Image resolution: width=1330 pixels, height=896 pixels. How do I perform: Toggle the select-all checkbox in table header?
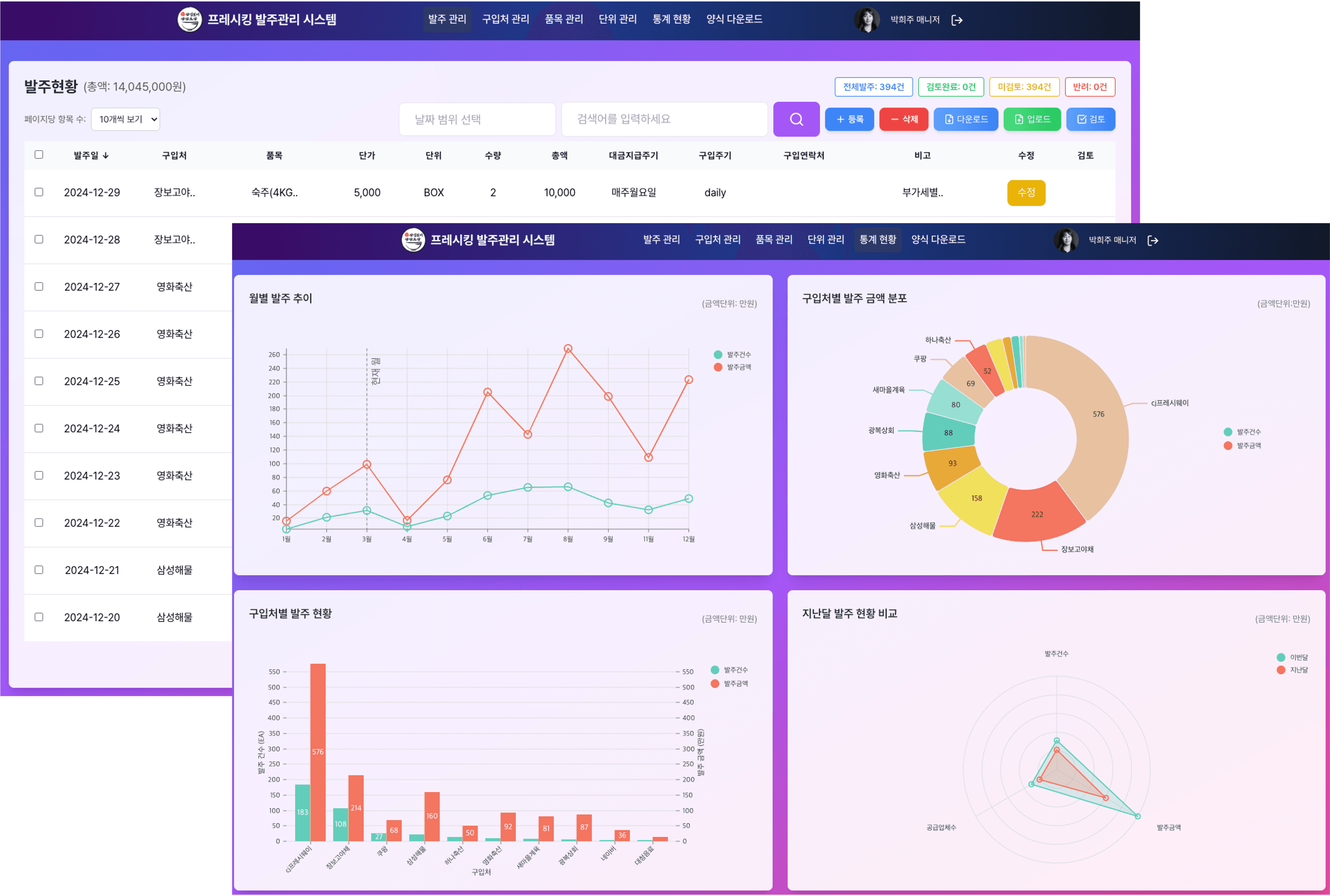point(38,155)
